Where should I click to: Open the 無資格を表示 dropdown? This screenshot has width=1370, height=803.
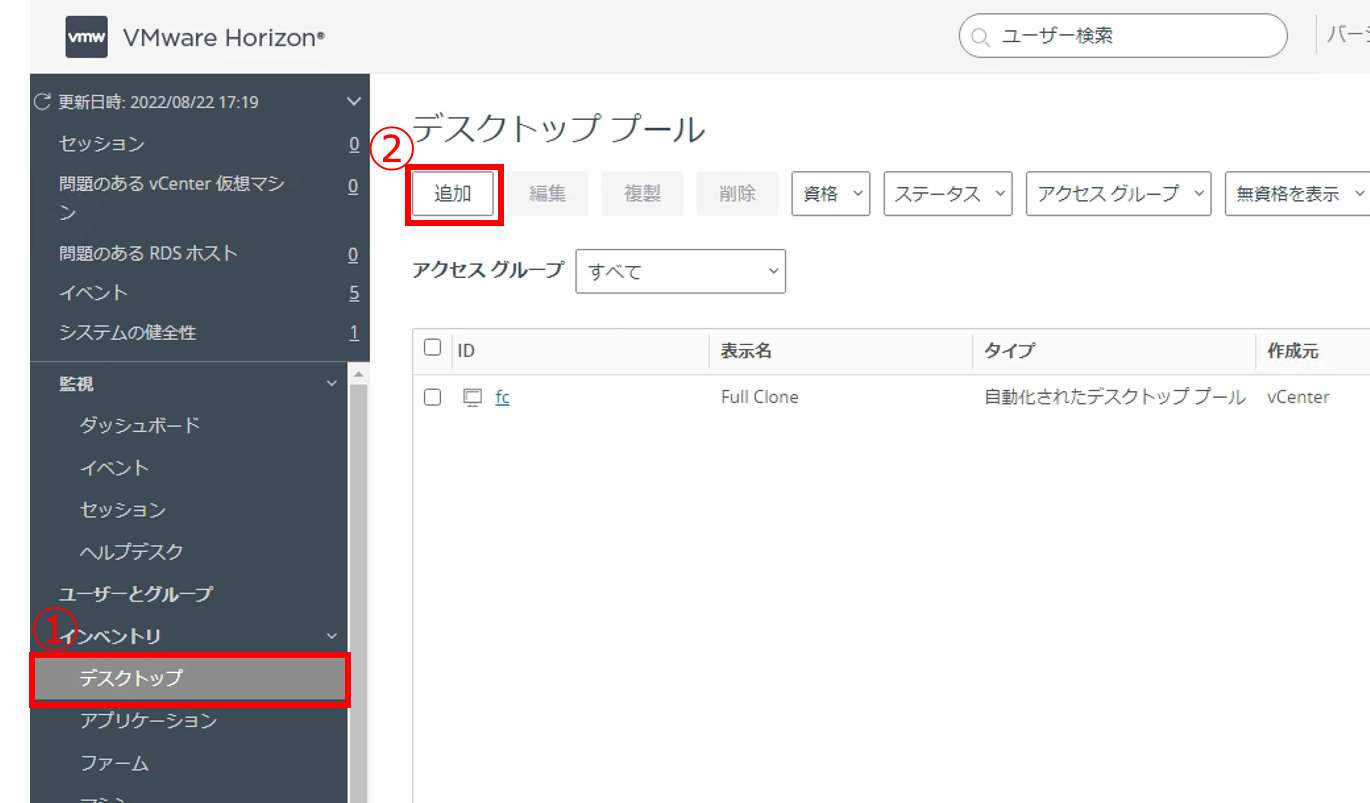[1298, 194]
